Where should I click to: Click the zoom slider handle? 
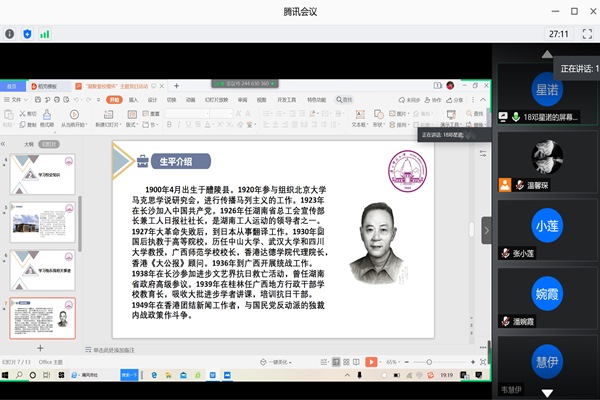[429, 362]
